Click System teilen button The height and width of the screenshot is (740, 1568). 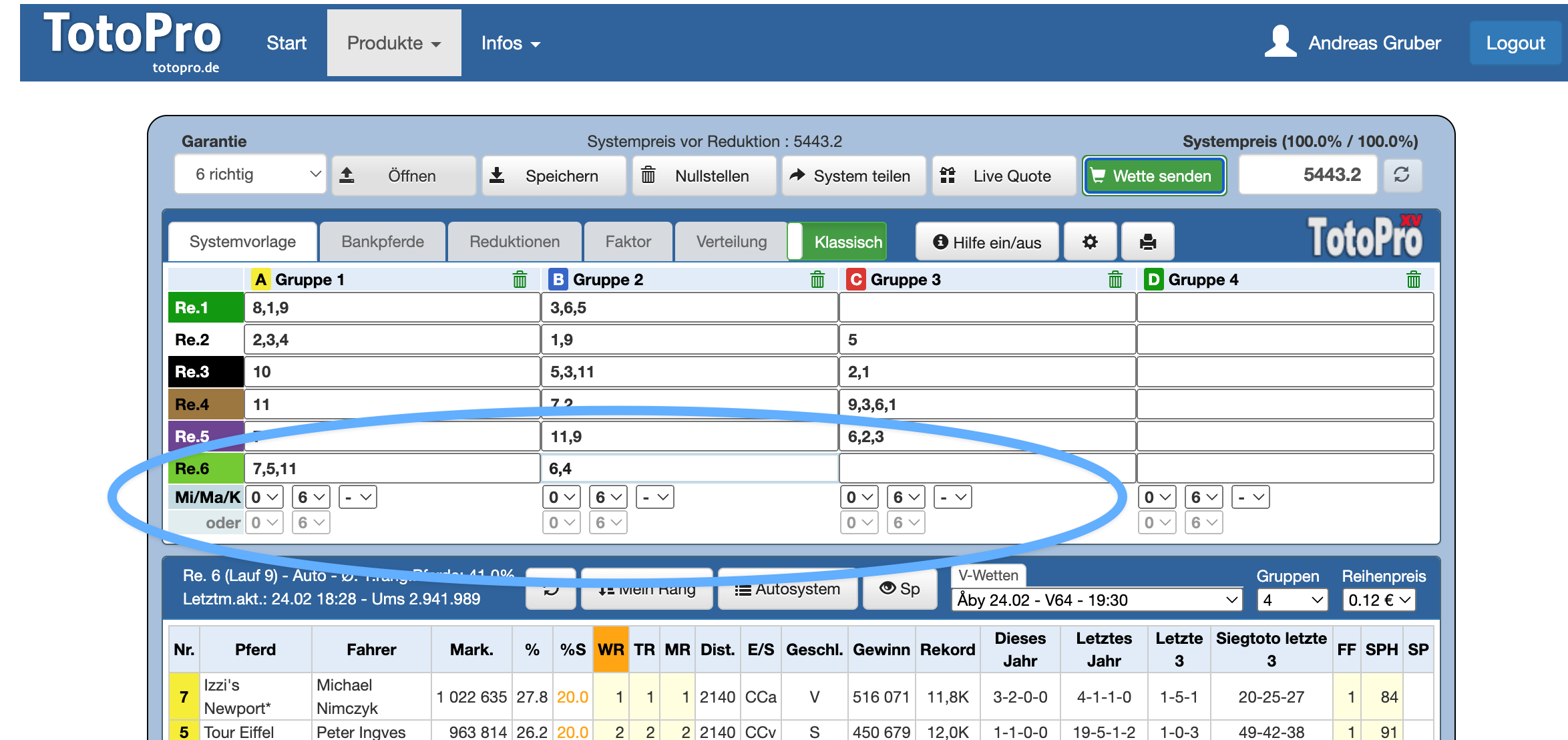pyautogui.click(x=854, y=176)
